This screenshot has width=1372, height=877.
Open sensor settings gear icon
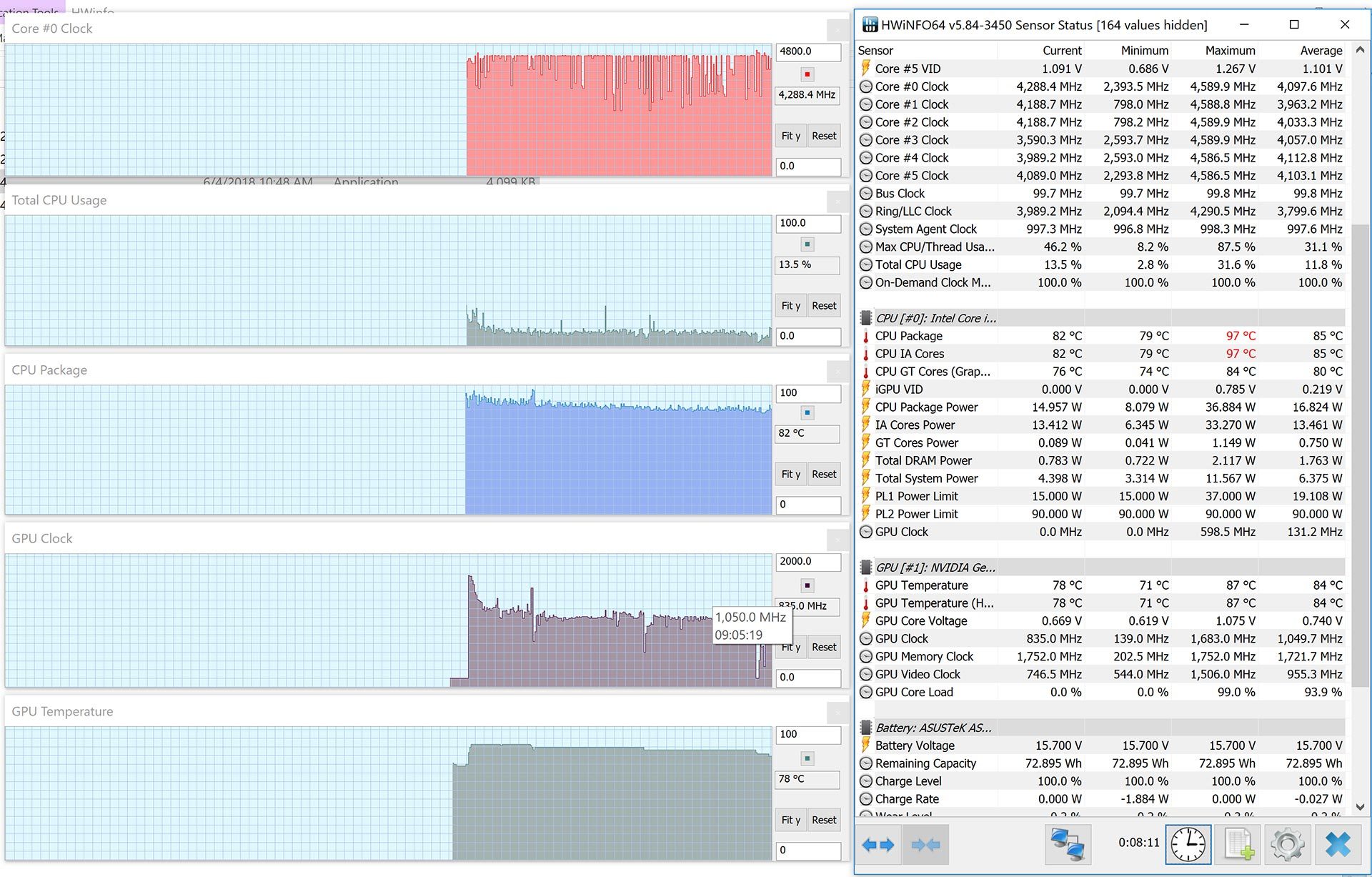[1288, 845]
